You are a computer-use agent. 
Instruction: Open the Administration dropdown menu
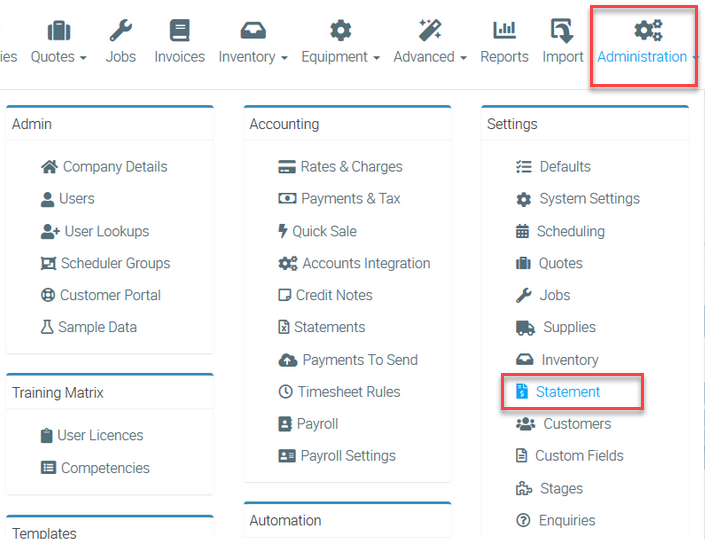click(646, 44)
